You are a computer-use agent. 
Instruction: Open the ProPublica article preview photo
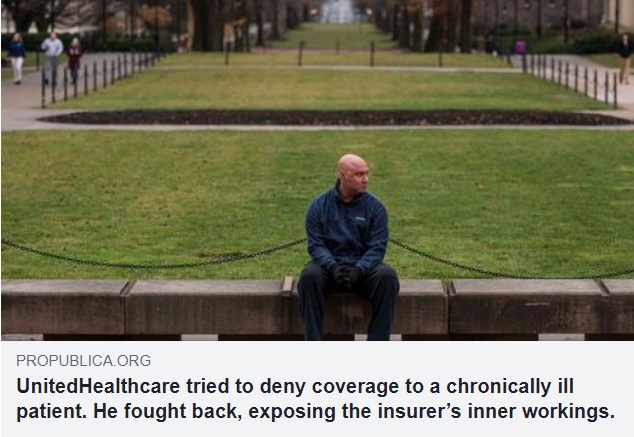pos(317,170)
